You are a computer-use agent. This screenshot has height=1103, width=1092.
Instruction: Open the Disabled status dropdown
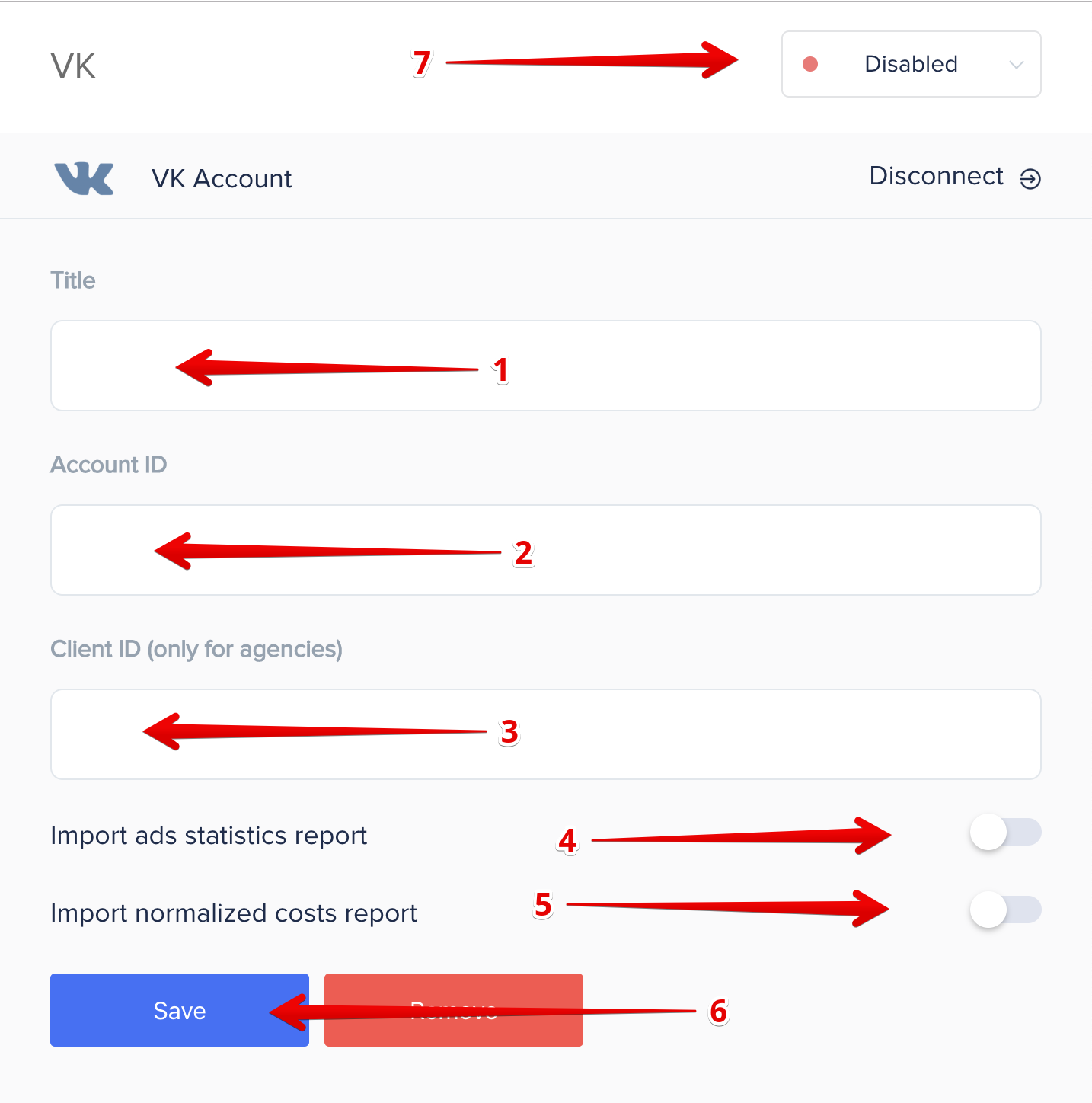click(x=911, y=64)
